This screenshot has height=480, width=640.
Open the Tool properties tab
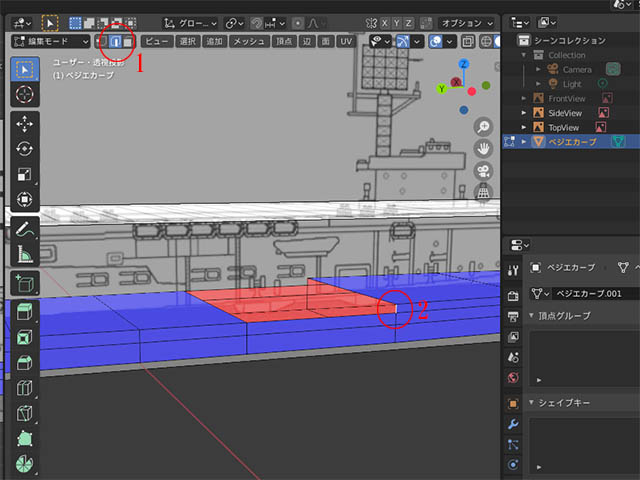click(x=513, y=270)
